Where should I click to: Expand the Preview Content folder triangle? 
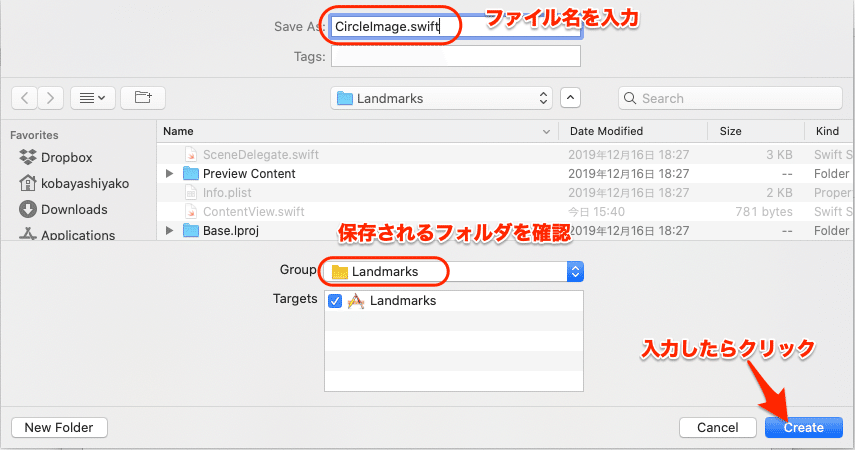(x=169, y=173)
